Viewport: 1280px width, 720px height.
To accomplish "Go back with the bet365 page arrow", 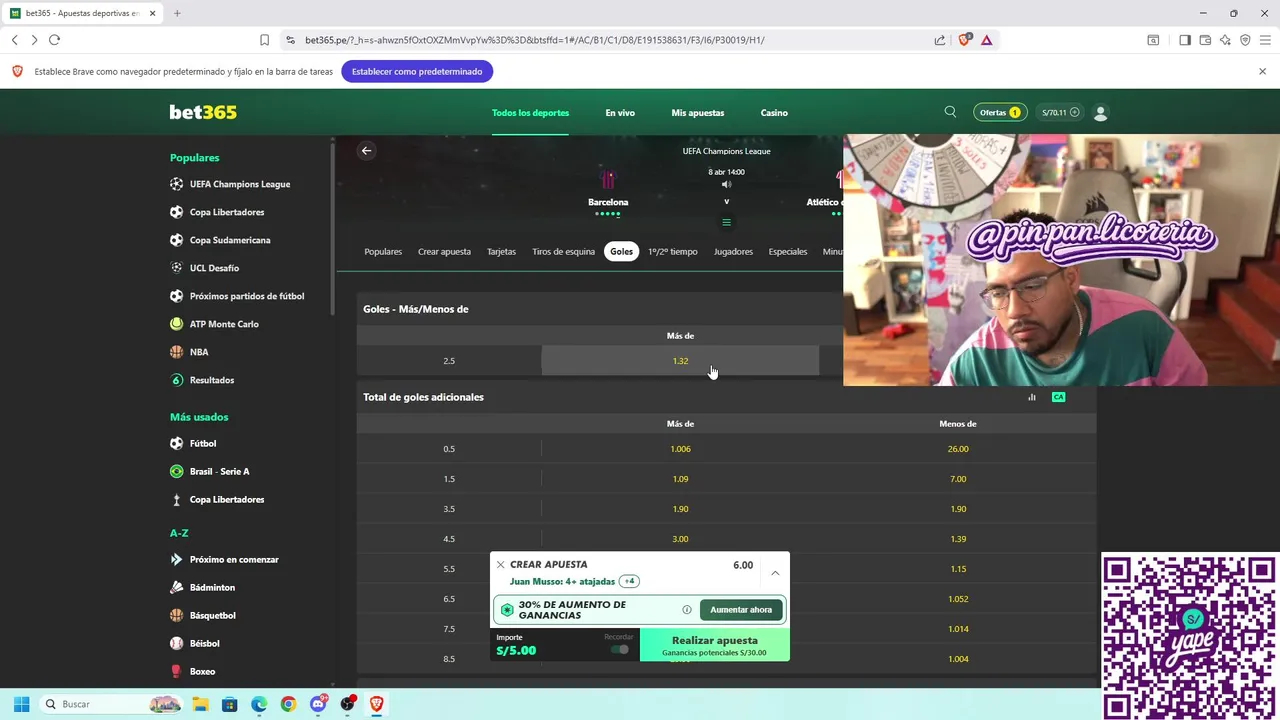I will (366, 151).
